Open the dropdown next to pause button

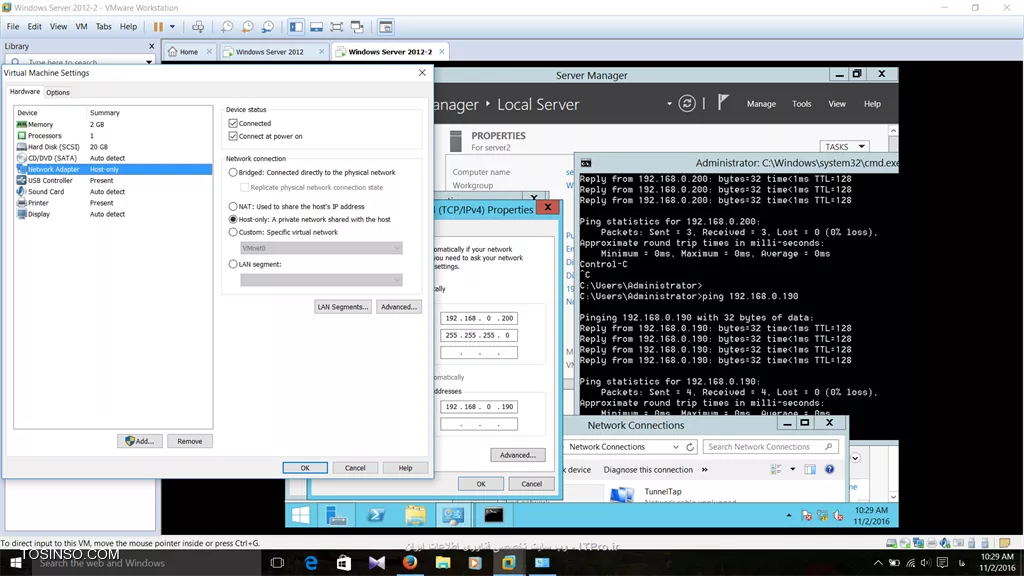172,27
